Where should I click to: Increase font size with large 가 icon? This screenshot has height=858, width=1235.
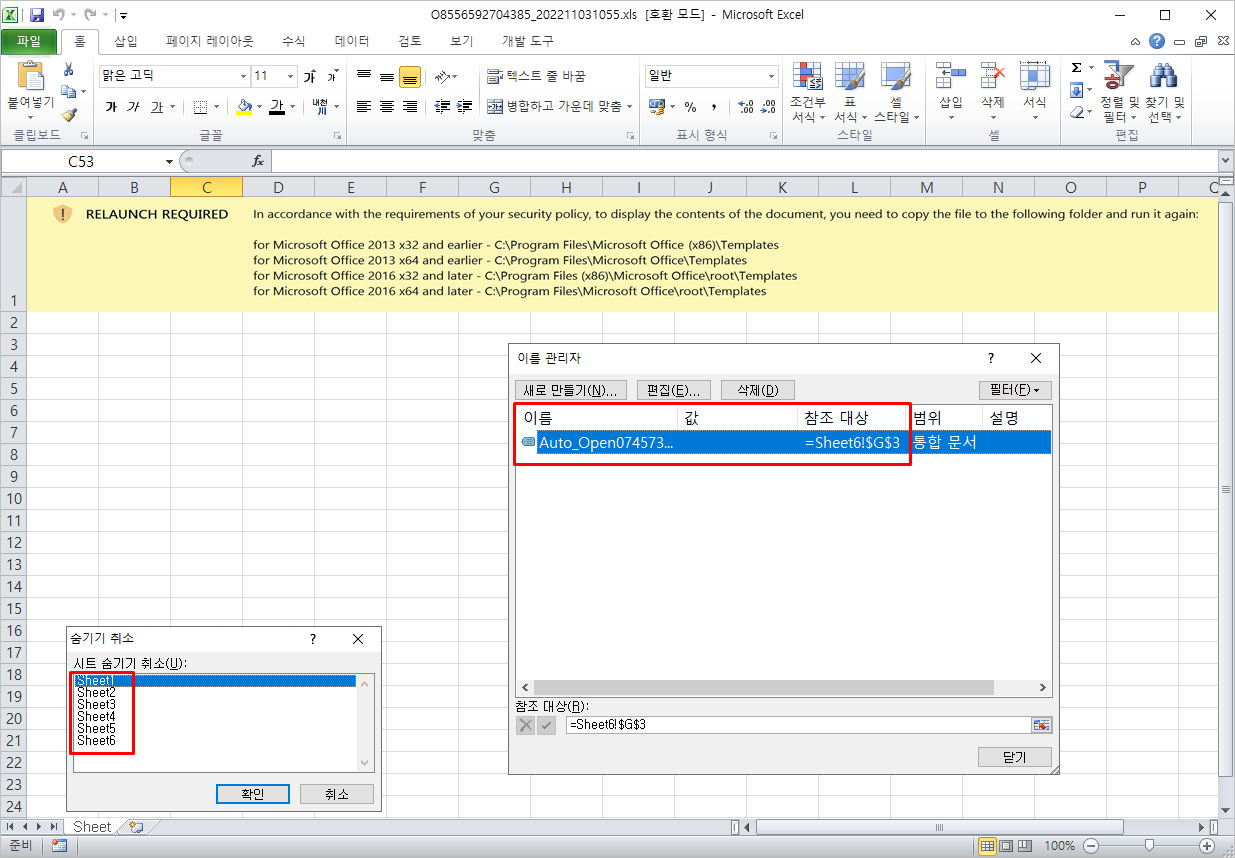point(310,77)
